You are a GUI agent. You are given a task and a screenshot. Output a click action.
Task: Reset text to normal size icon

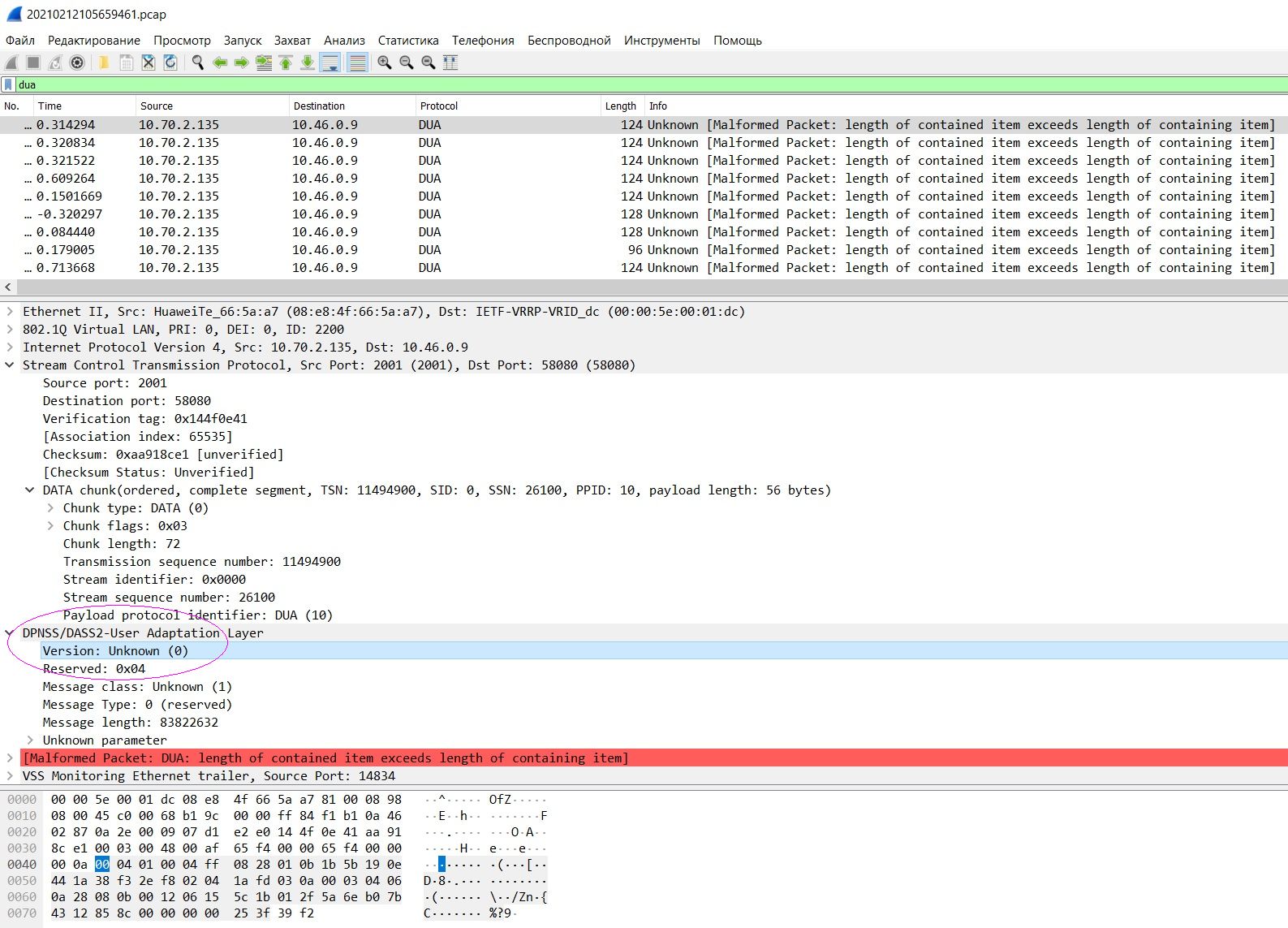pyautogui.click(x=429, y=63)
